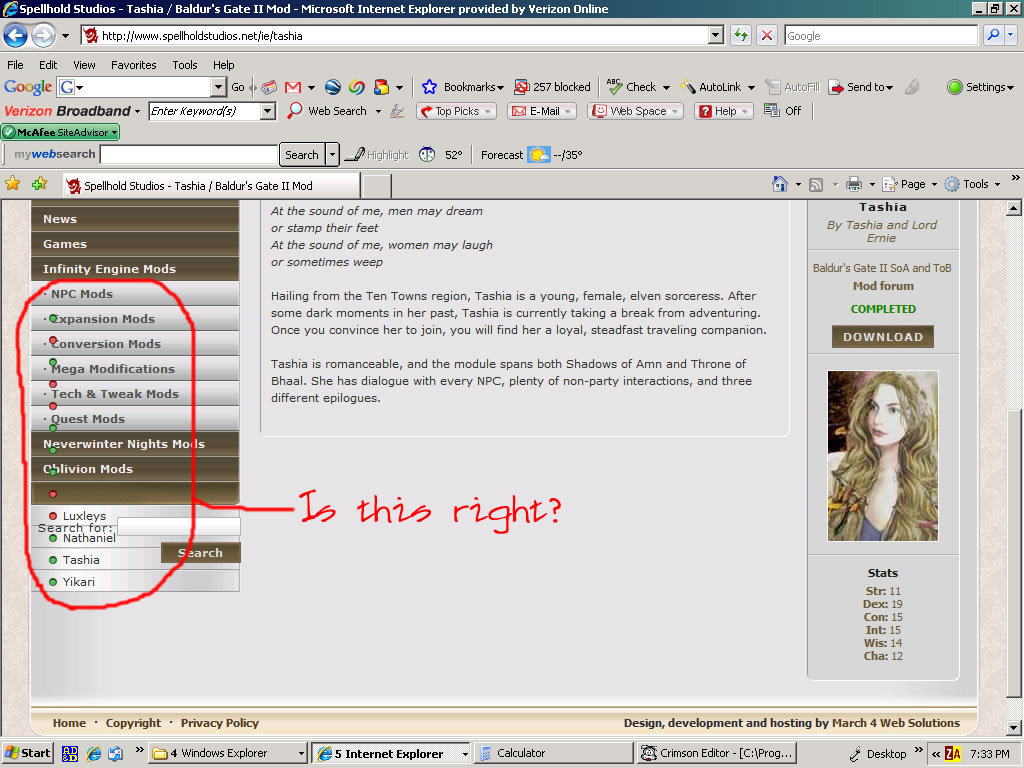Open the Forecast weather icon
The width and height of the screenshot is (1024, 768).
pyautogui.click(x=539, y=155)
